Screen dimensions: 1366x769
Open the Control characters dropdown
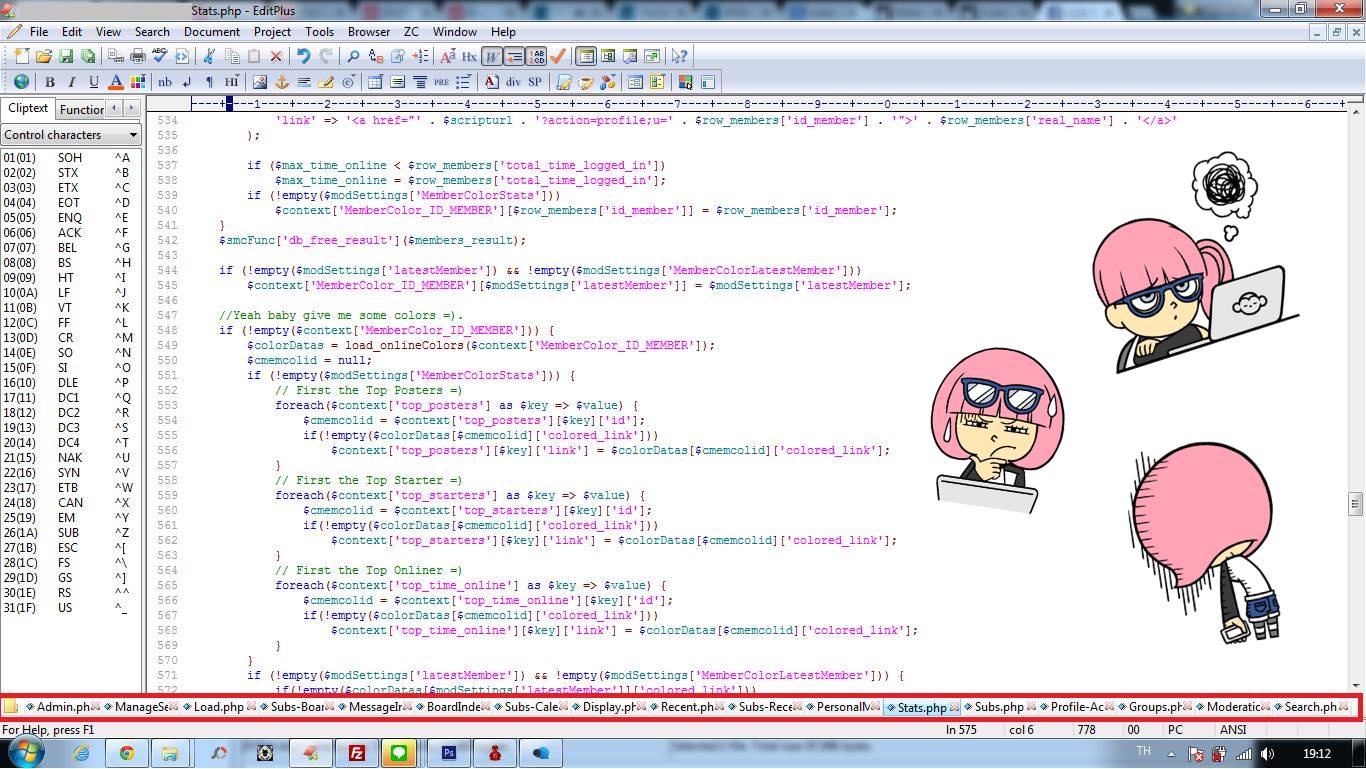click(71, 135)
